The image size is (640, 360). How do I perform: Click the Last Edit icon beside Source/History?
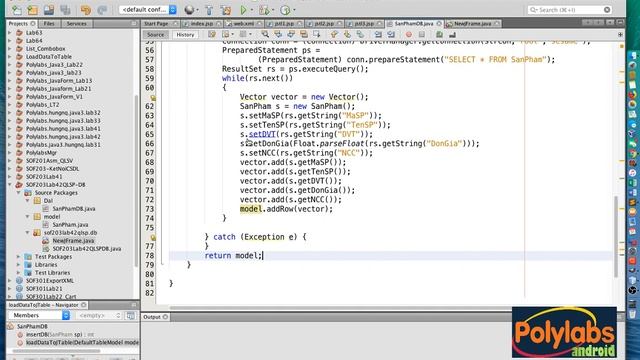212,35
